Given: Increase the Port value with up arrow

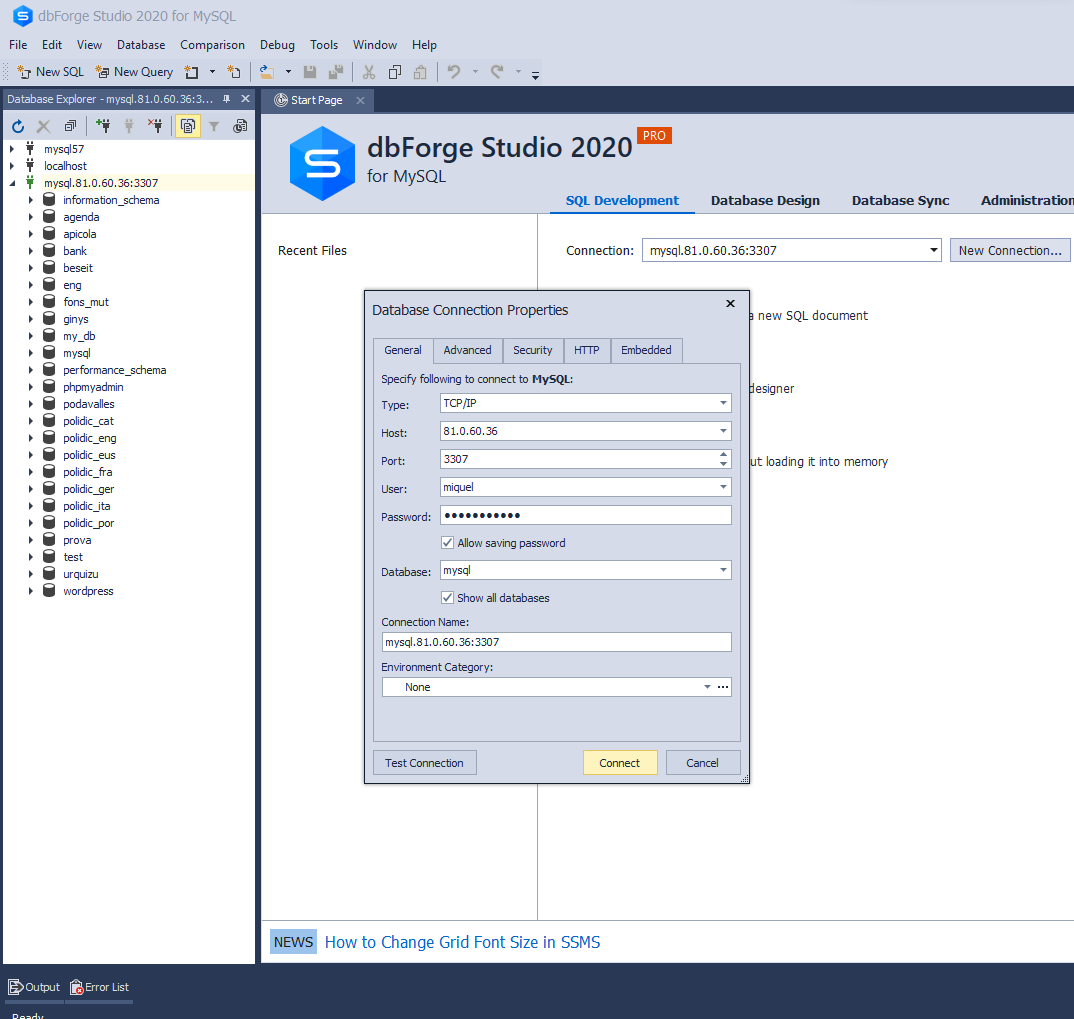Looking at the screenshot, I should pyautogui.click(x=723, y=454).
